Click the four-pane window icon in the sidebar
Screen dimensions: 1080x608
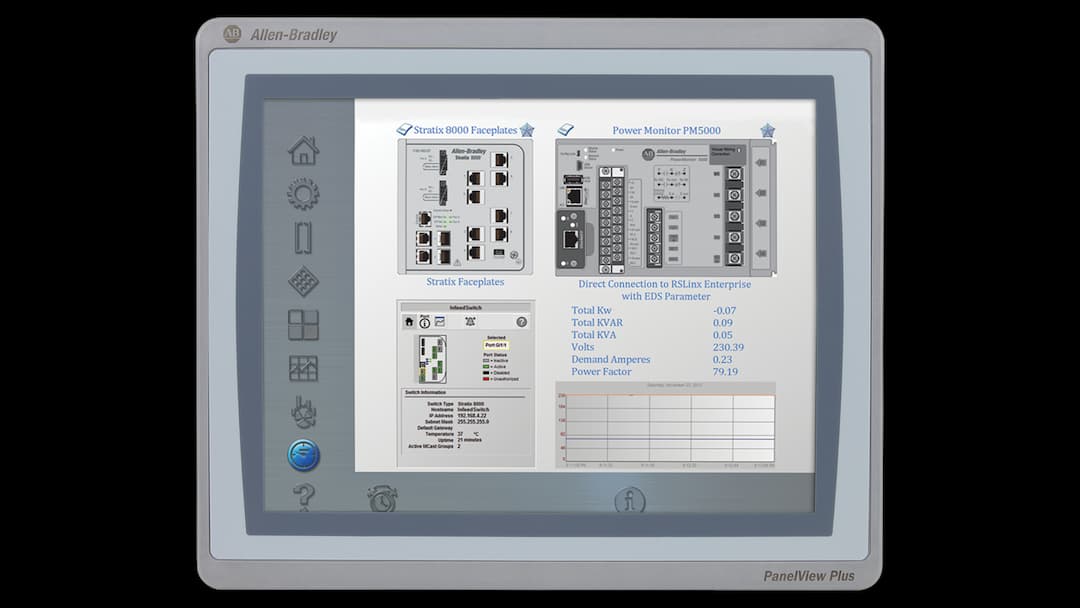click(303, 325)
